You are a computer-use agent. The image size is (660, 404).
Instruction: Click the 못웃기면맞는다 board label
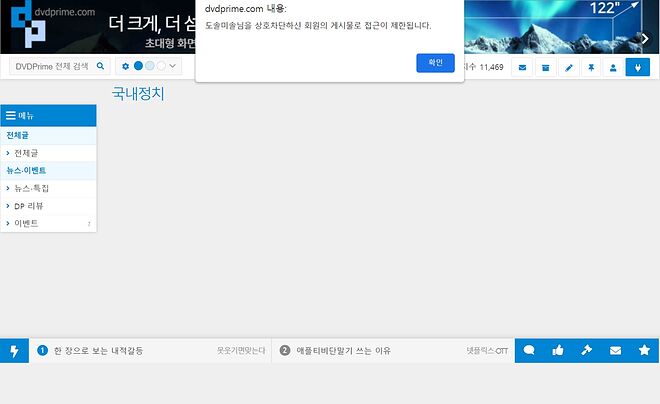coord(241,351)
